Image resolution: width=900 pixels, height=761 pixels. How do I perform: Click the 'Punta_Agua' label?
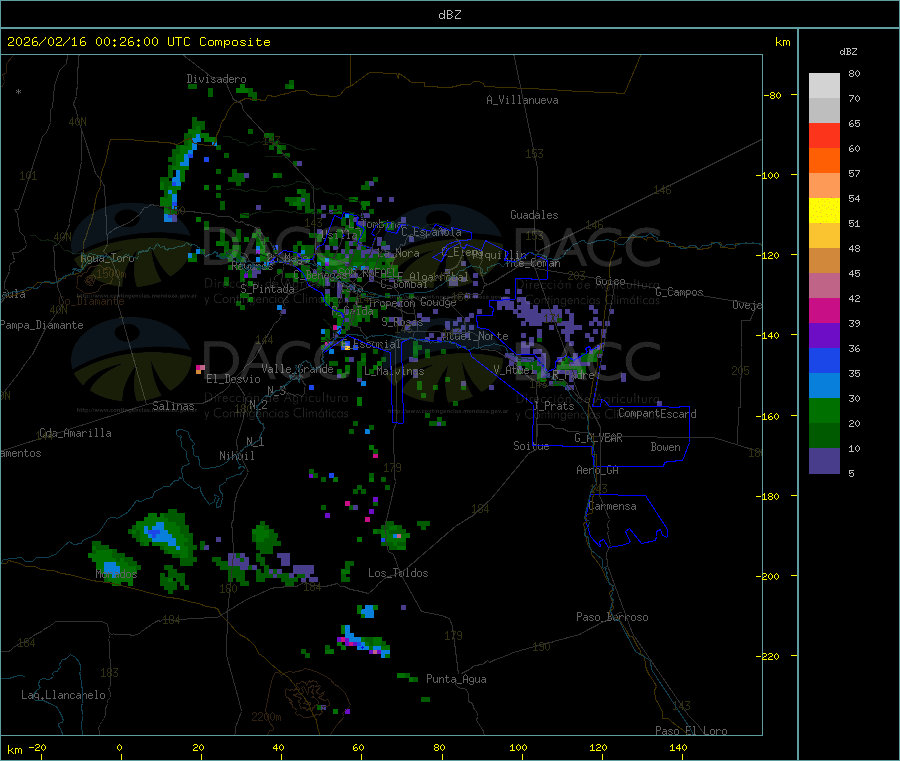456,679
